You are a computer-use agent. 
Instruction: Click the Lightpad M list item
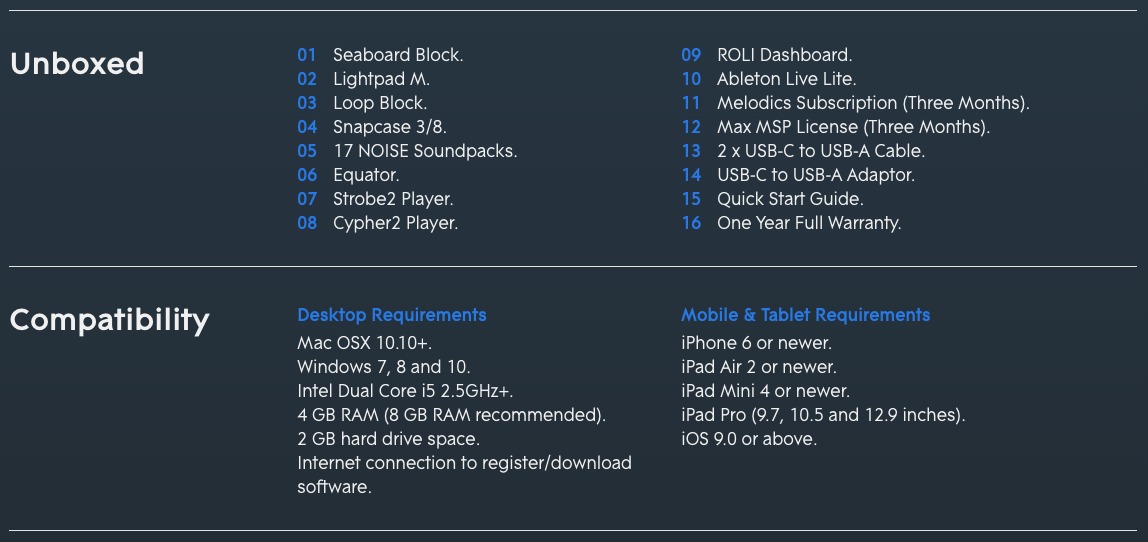381,79
